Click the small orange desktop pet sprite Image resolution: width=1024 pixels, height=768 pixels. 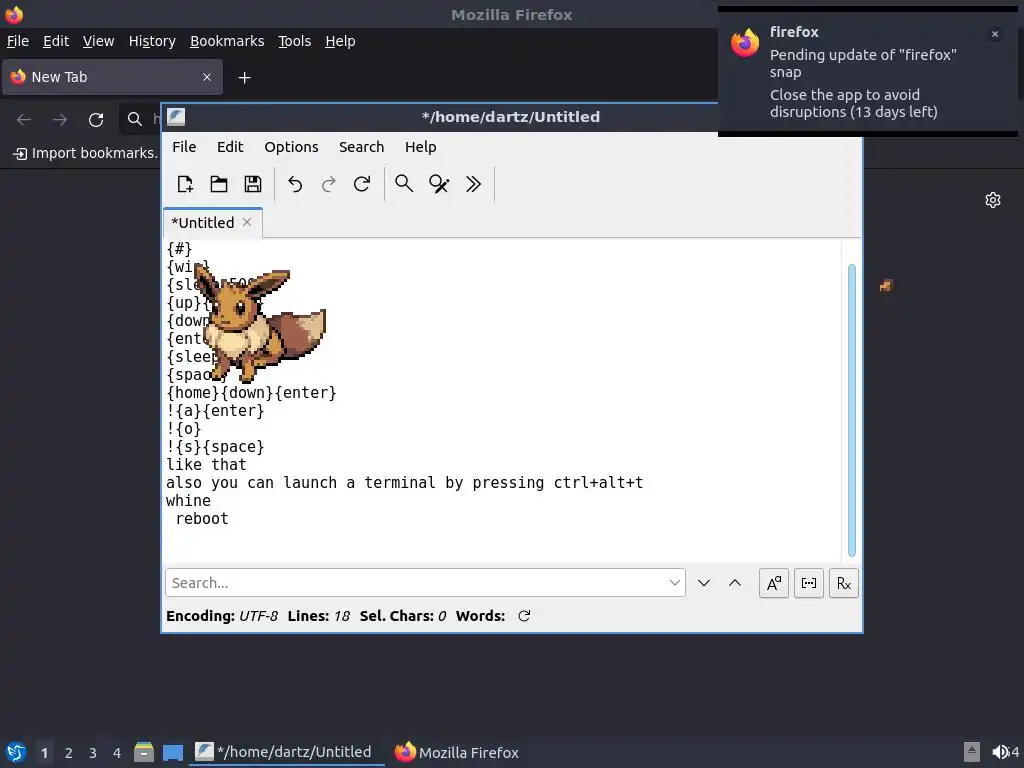click(886, 285)
